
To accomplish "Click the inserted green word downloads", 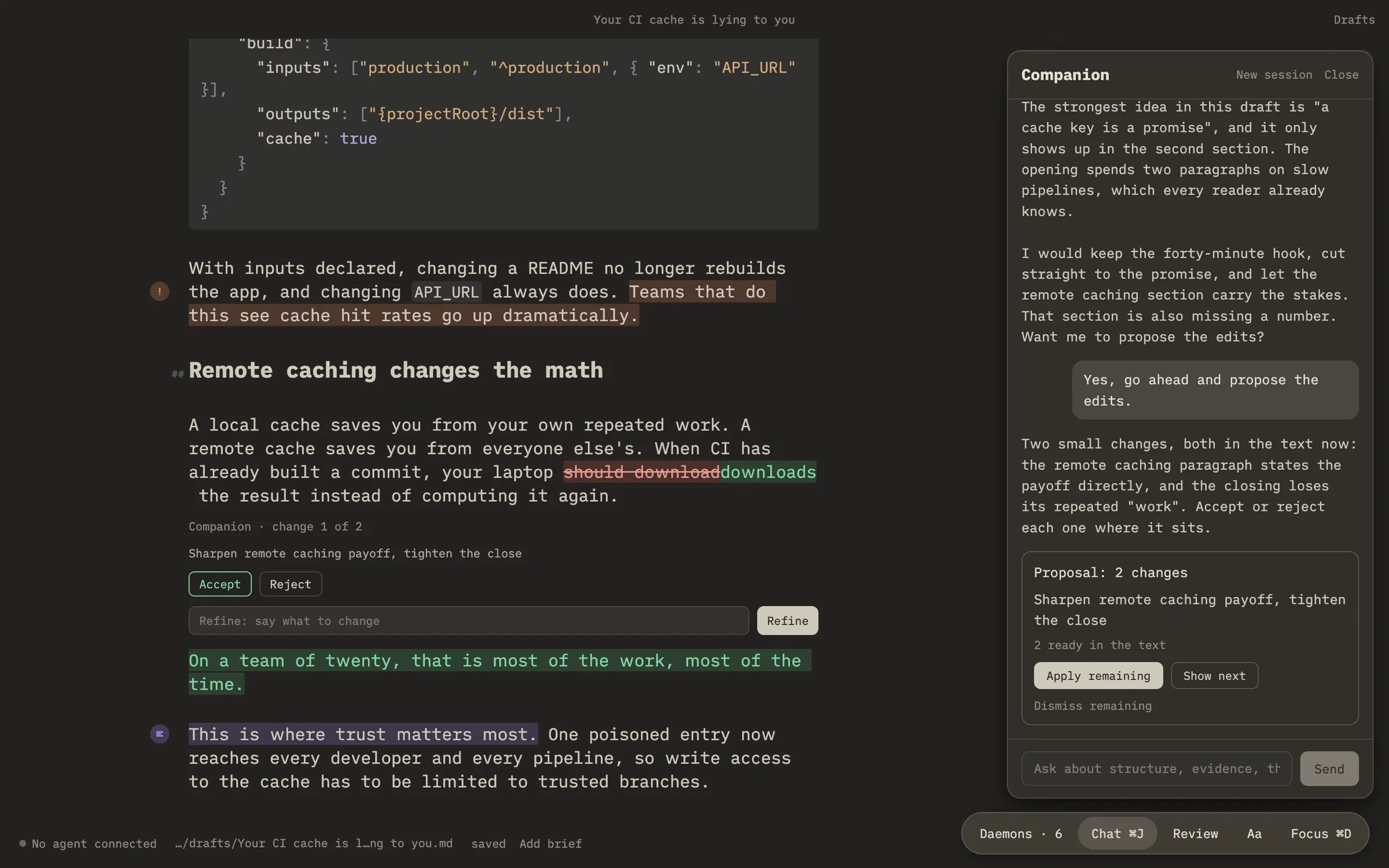I will [x=768, y=472].
